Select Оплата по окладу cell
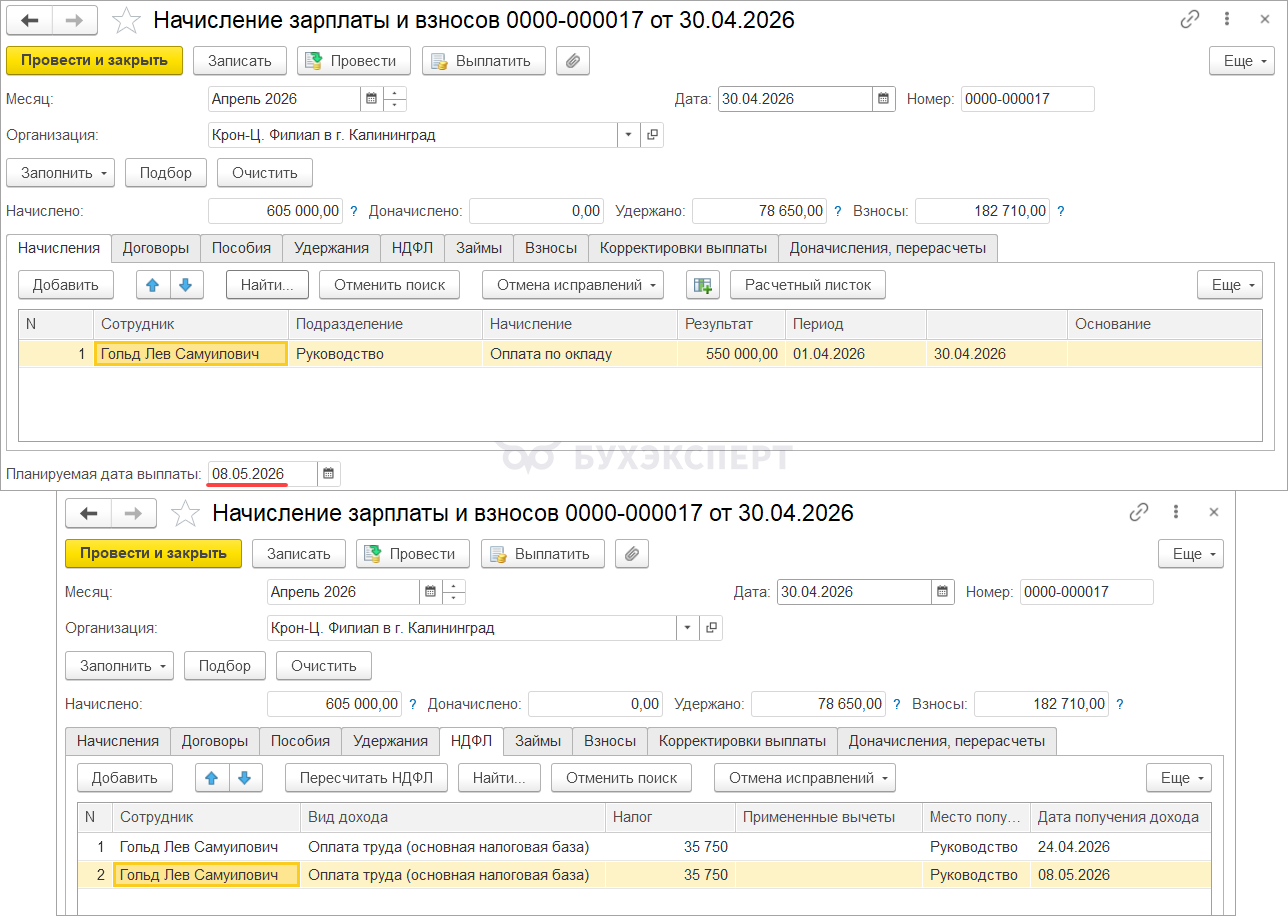Image resolution: width=1288 pixels, height=916 pixels. (x=580, y=354)
